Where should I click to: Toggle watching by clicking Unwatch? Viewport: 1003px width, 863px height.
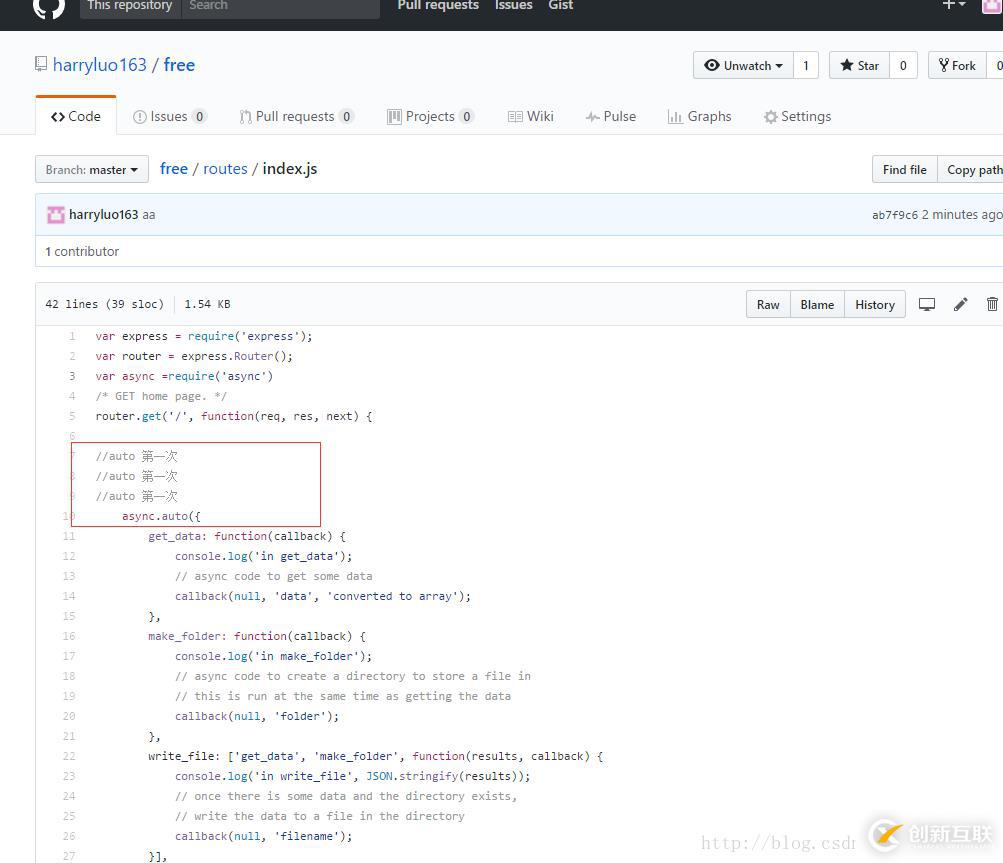click(743, 65)
